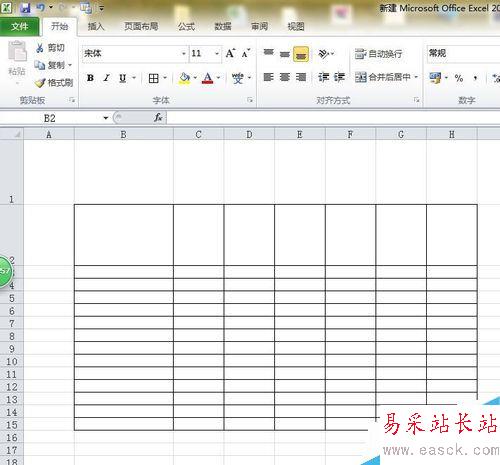Increase the cell indent
Viewport: 500px width, 465px height.
(x=339, y=77)
